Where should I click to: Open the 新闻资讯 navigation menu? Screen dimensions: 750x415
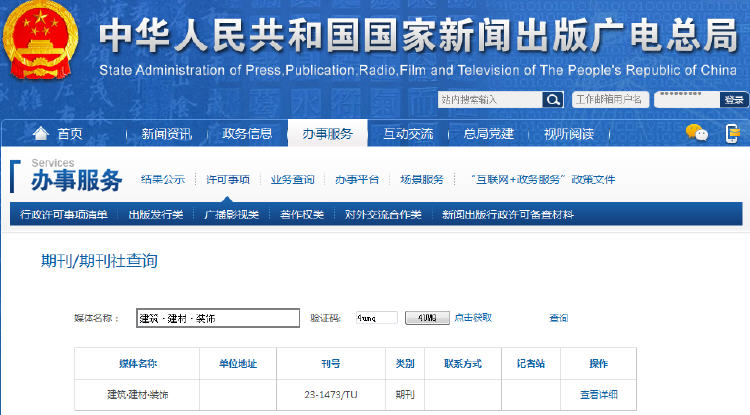point(166,134)
